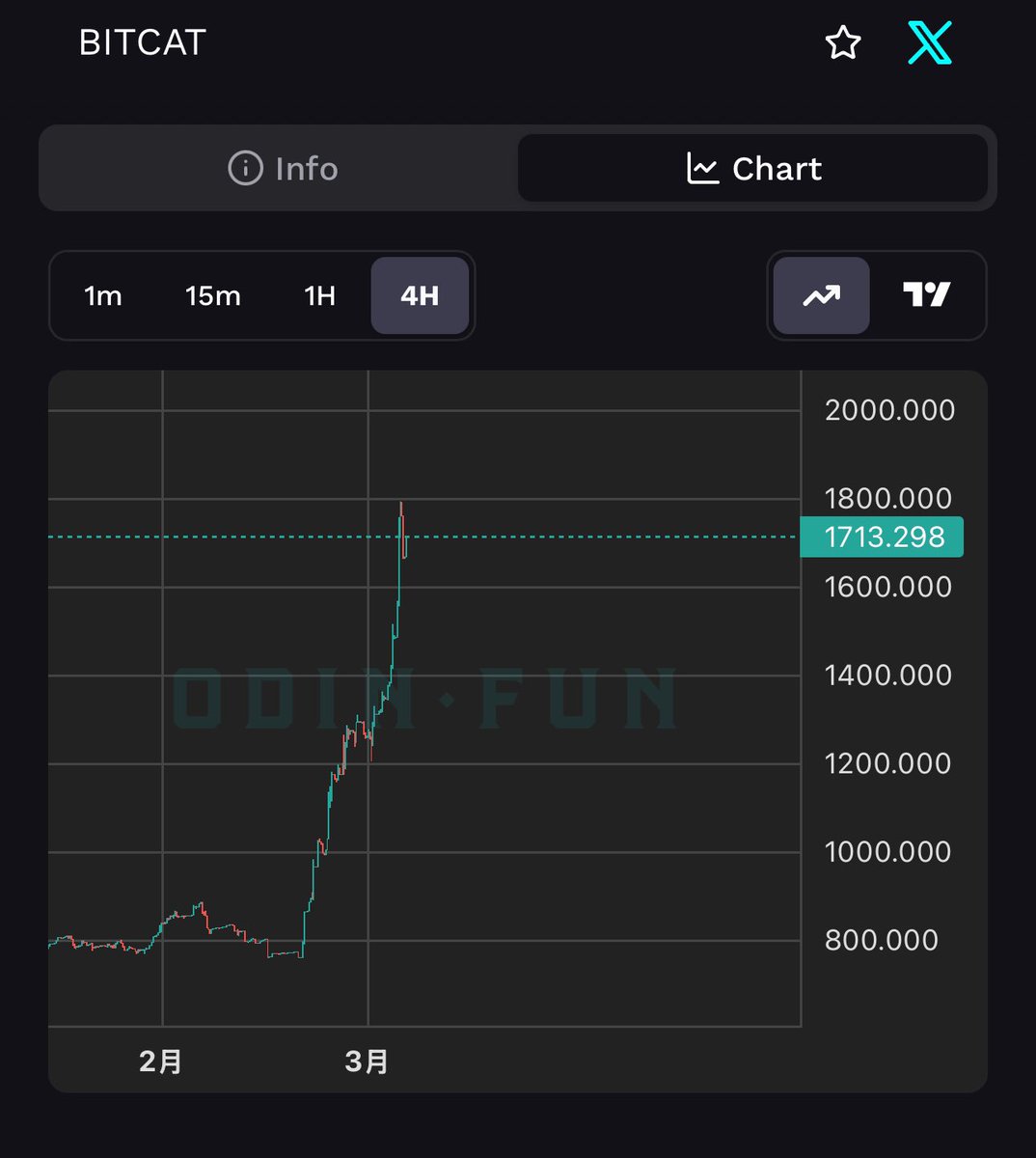This screenshot has width=1036, height=1158.
Task: Select the 4H timeframe
Action: [420, 295]
